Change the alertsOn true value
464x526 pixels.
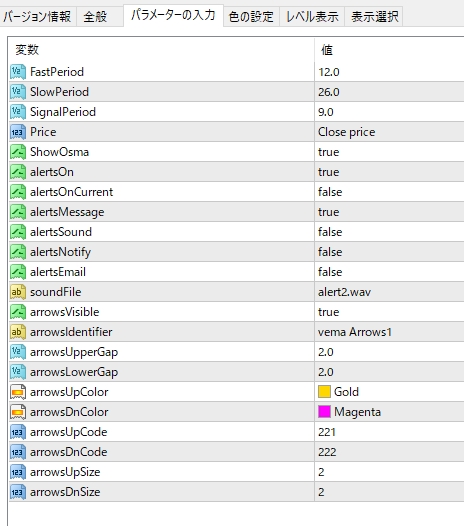329,172
